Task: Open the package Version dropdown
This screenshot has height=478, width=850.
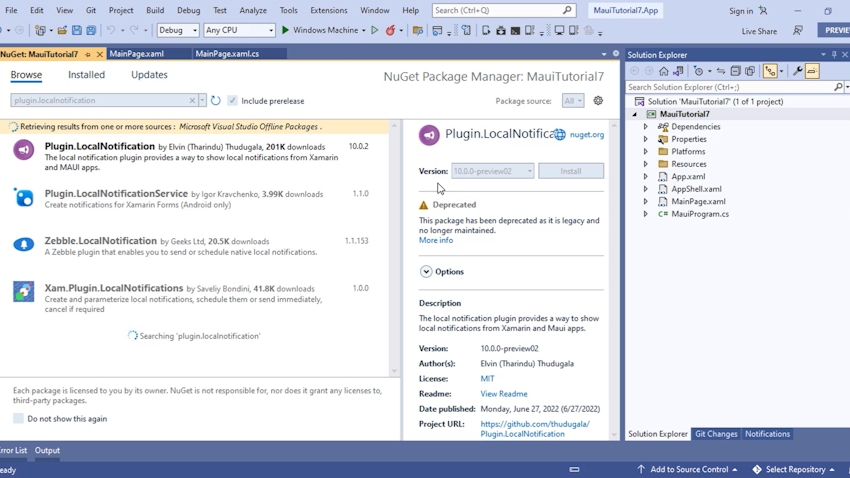Action: pos(492,171)
